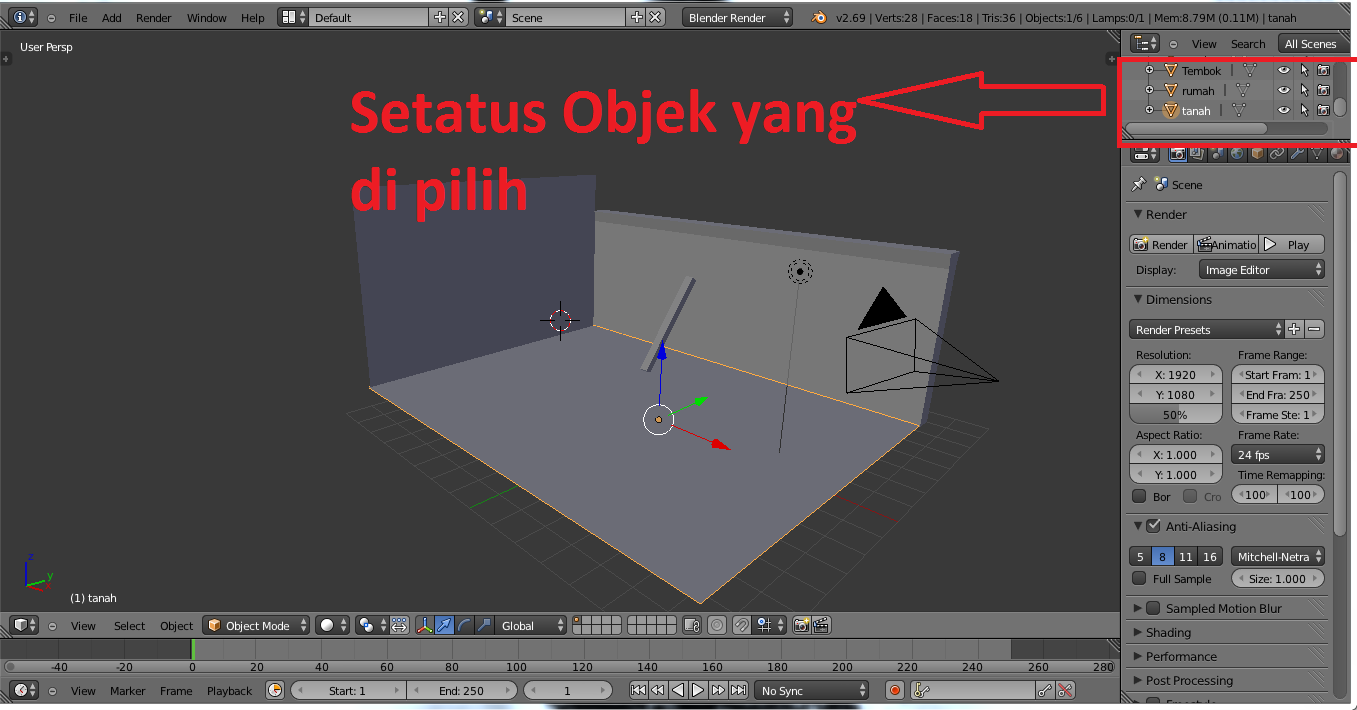Open the proportional editing circle icon
Screen dimensions: 1357x710
coord(717,625)
